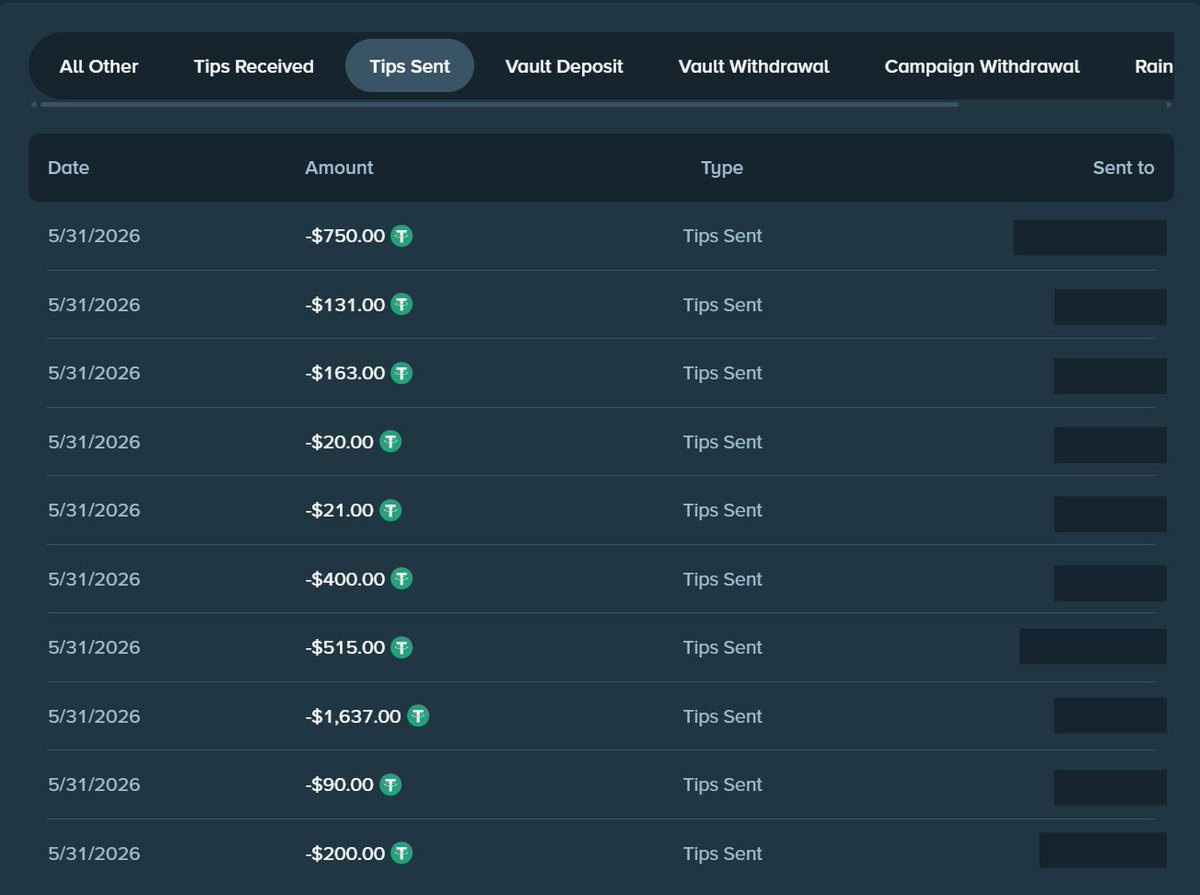Click the -$131.00 amount
Viewport: 1200px width, 895px height.
345,304
